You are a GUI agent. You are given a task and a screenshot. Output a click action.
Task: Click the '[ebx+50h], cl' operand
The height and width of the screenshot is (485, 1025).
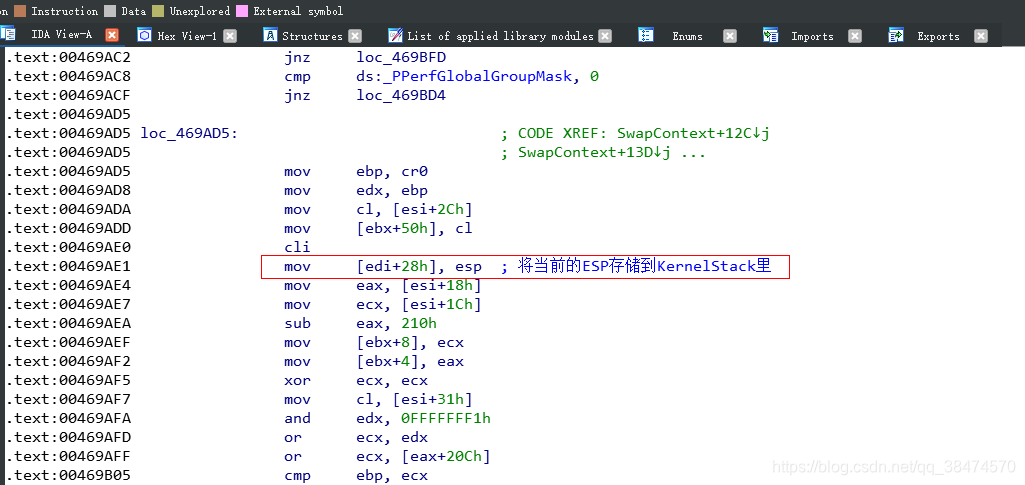(x=414, y=228)
